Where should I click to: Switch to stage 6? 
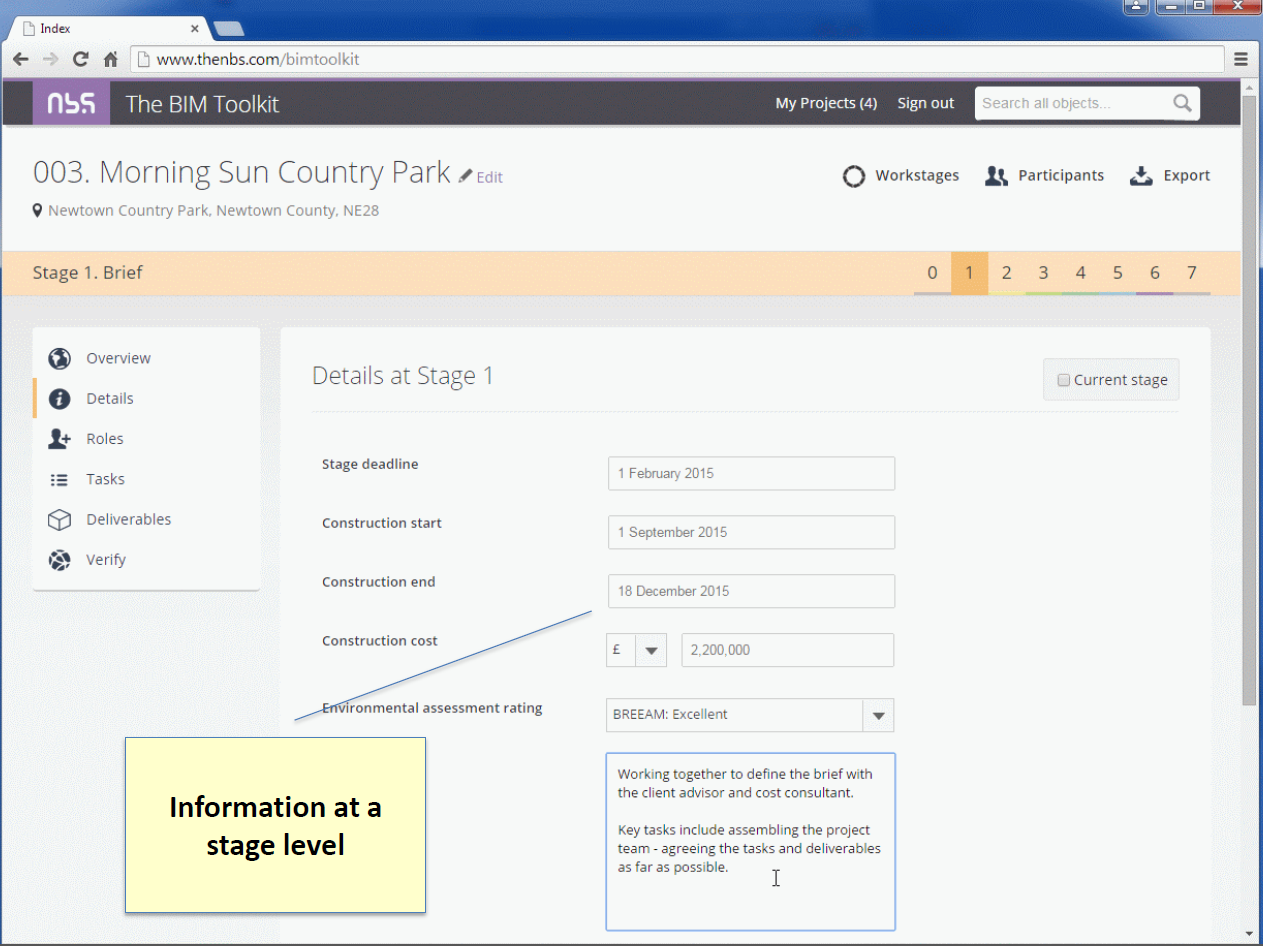pyautogui.click(x=1154, y=273)
